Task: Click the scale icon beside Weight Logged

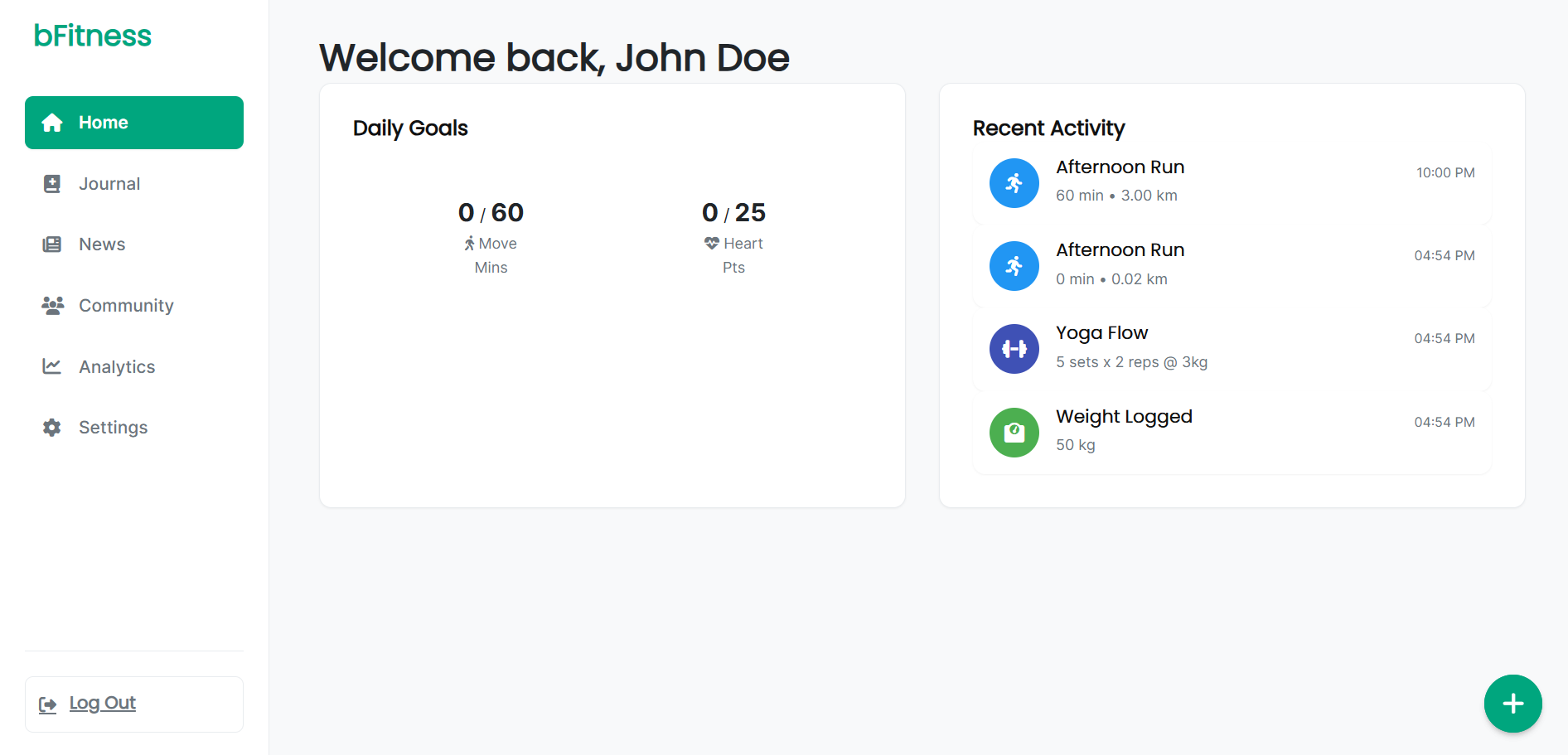Action: point(1014,432)
